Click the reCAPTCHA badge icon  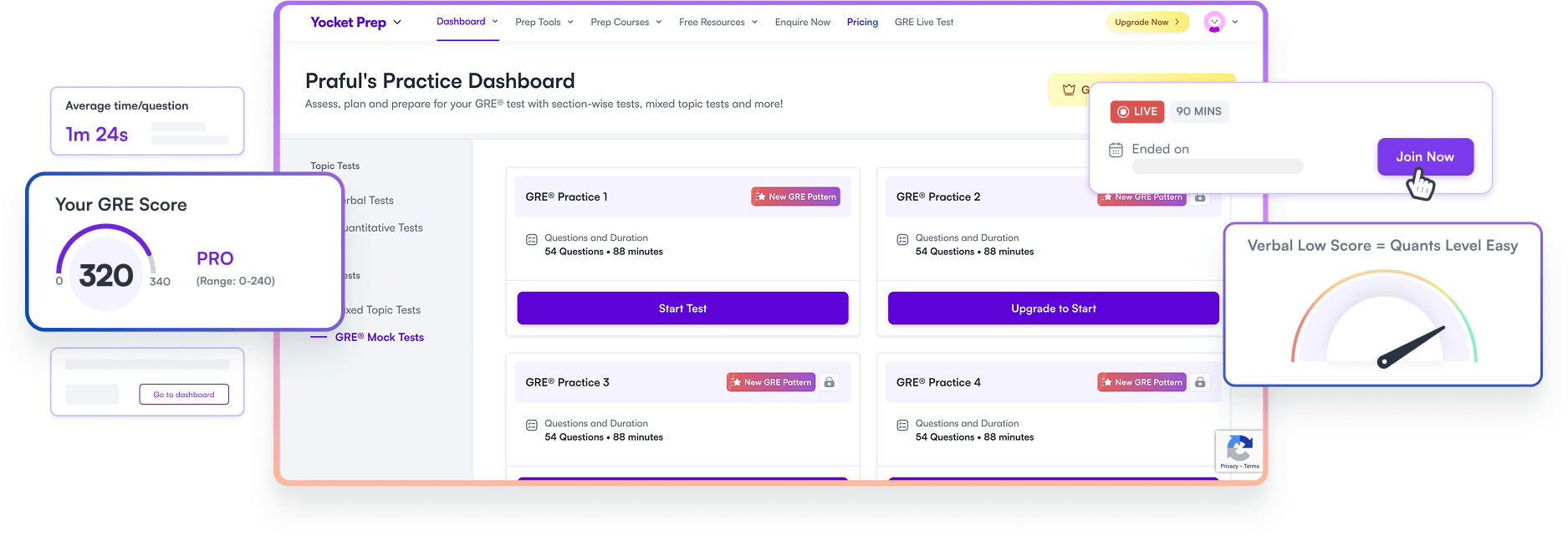click(x=1239, y=447)
